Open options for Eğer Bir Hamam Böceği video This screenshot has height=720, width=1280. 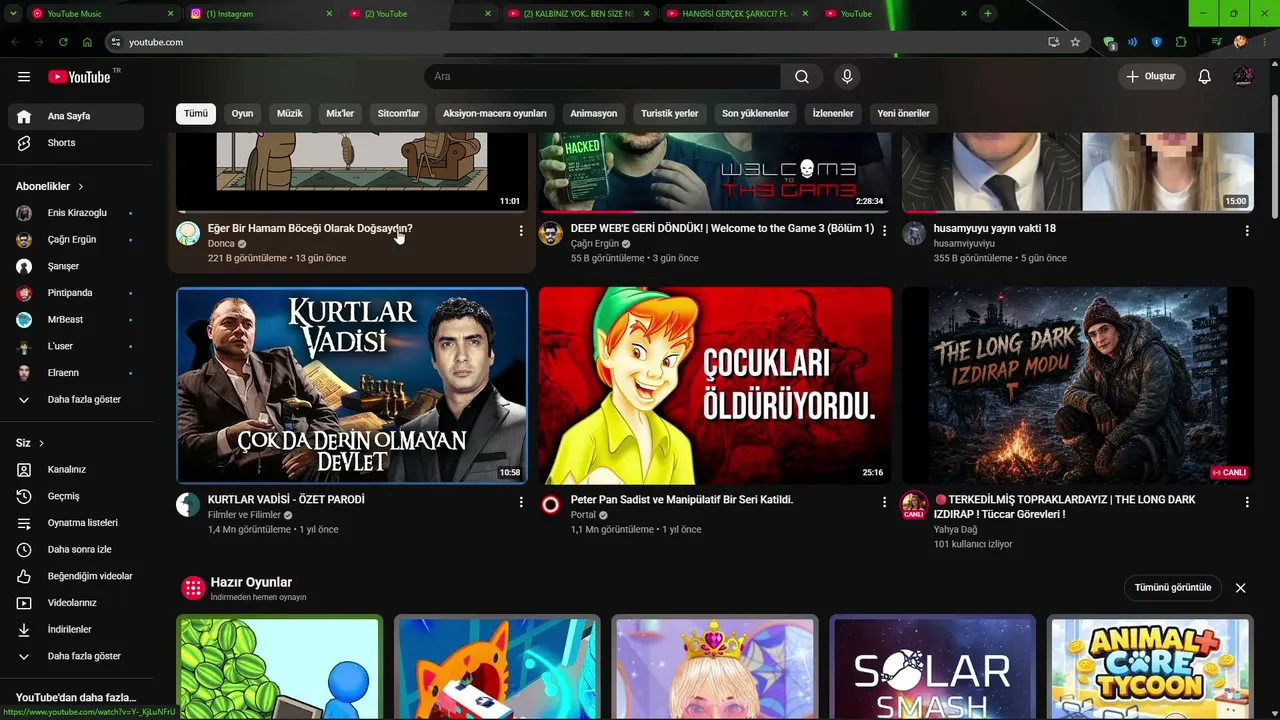click(521, 231)
